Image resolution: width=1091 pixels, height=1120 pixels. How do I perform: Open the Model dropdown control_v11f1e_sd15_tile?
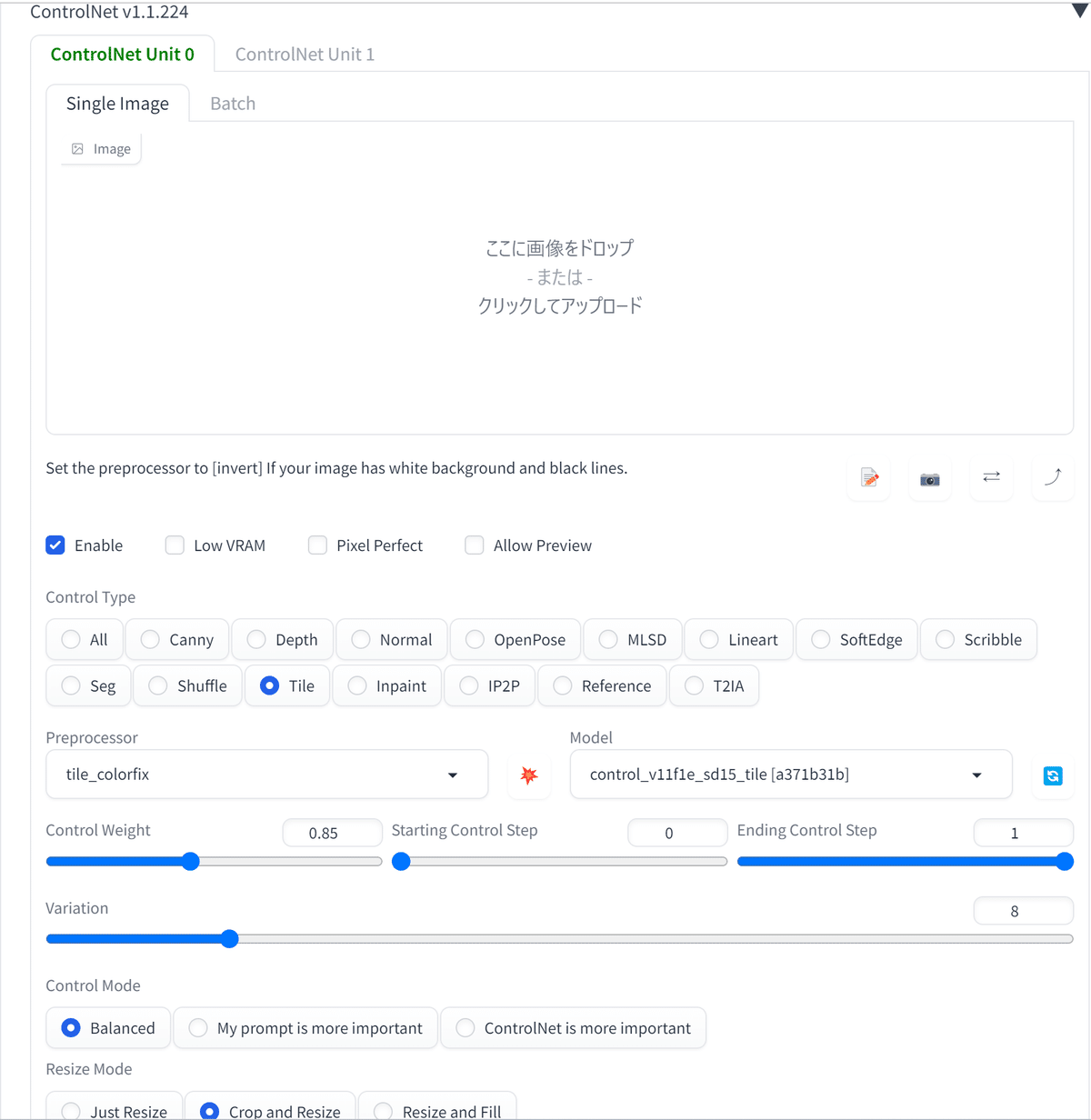tap(791, 775)
